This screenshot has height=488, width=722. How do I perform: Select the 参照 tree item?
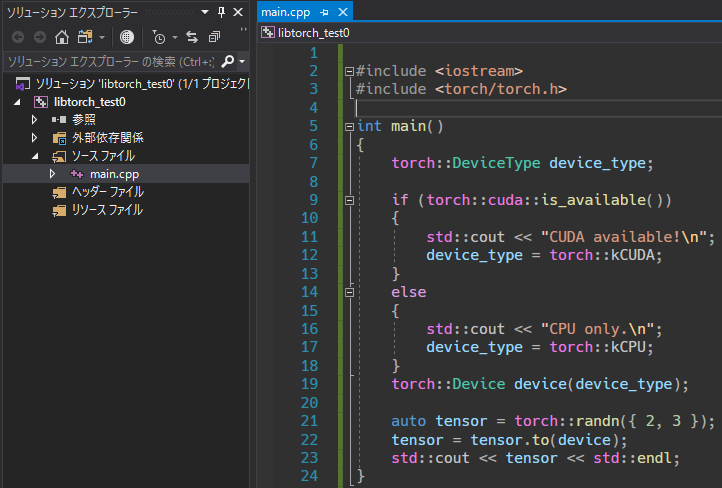[x=83, y=120]
